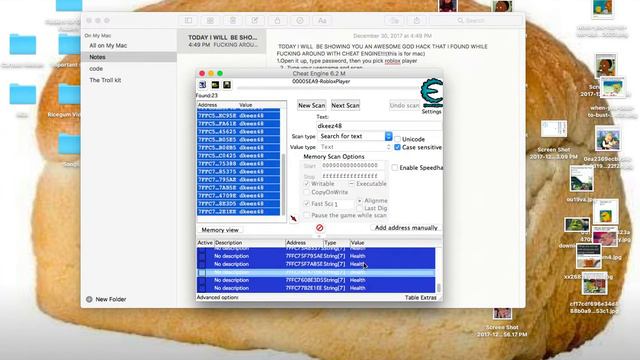Click the save floppy disk icon in Cheat Engine

click(227, 85)
